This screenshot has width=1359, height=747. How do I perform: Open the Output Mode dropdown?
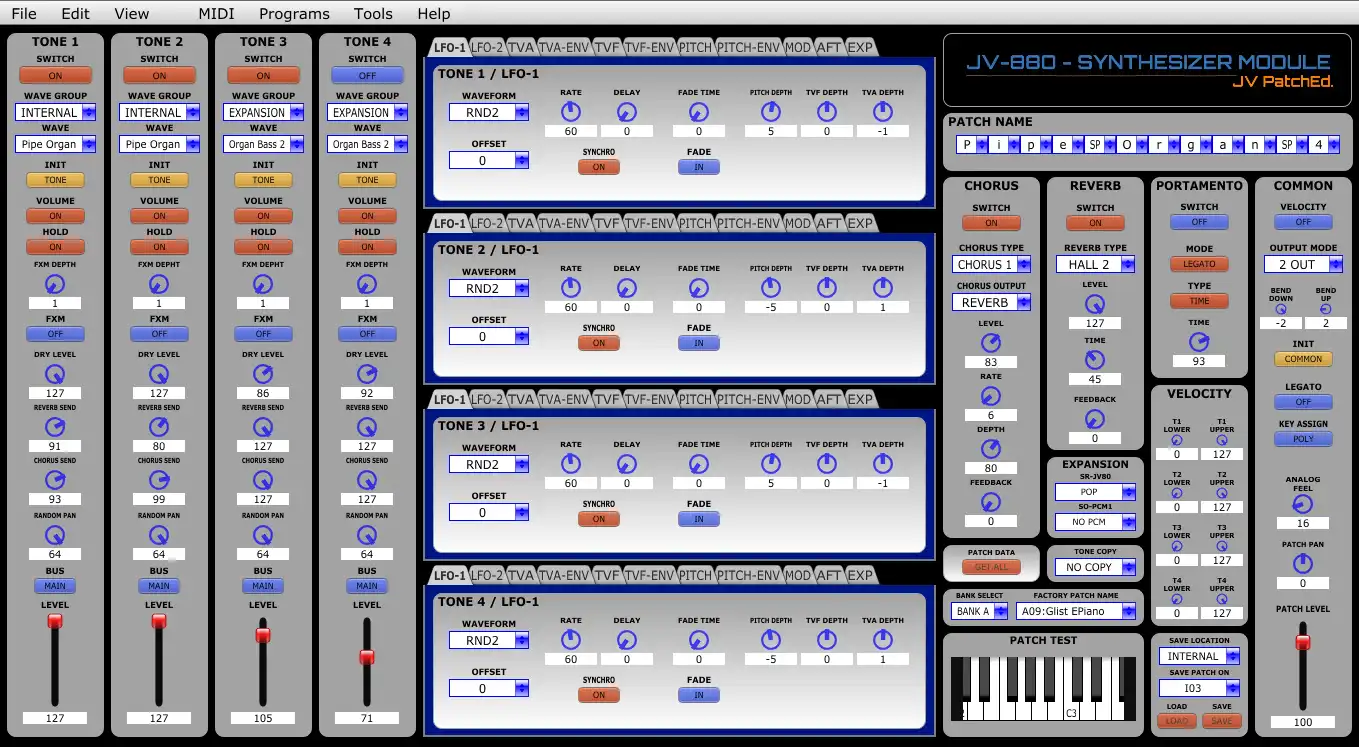pos(1303,264)
